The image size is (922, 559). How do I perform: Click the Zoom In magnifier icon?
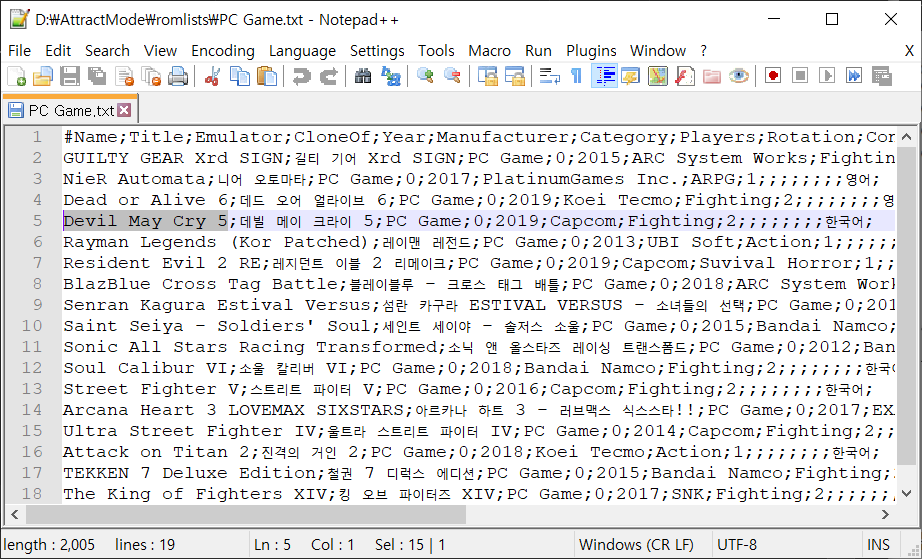tap(425, 76)
